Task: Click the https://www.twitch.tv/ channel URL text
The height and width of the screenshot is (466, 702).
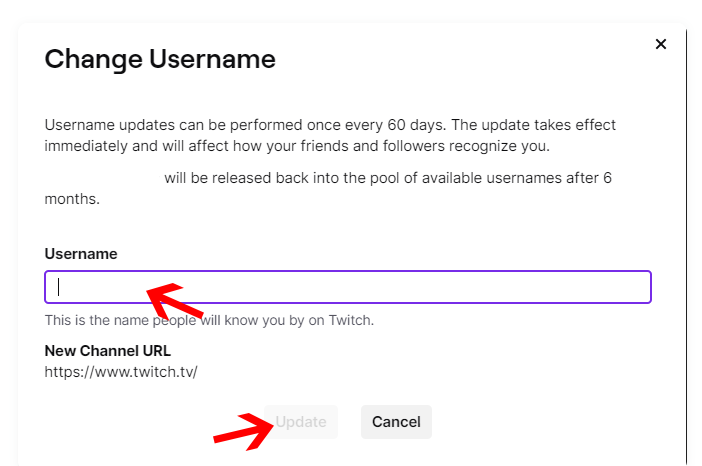Action: click(121, 372)
